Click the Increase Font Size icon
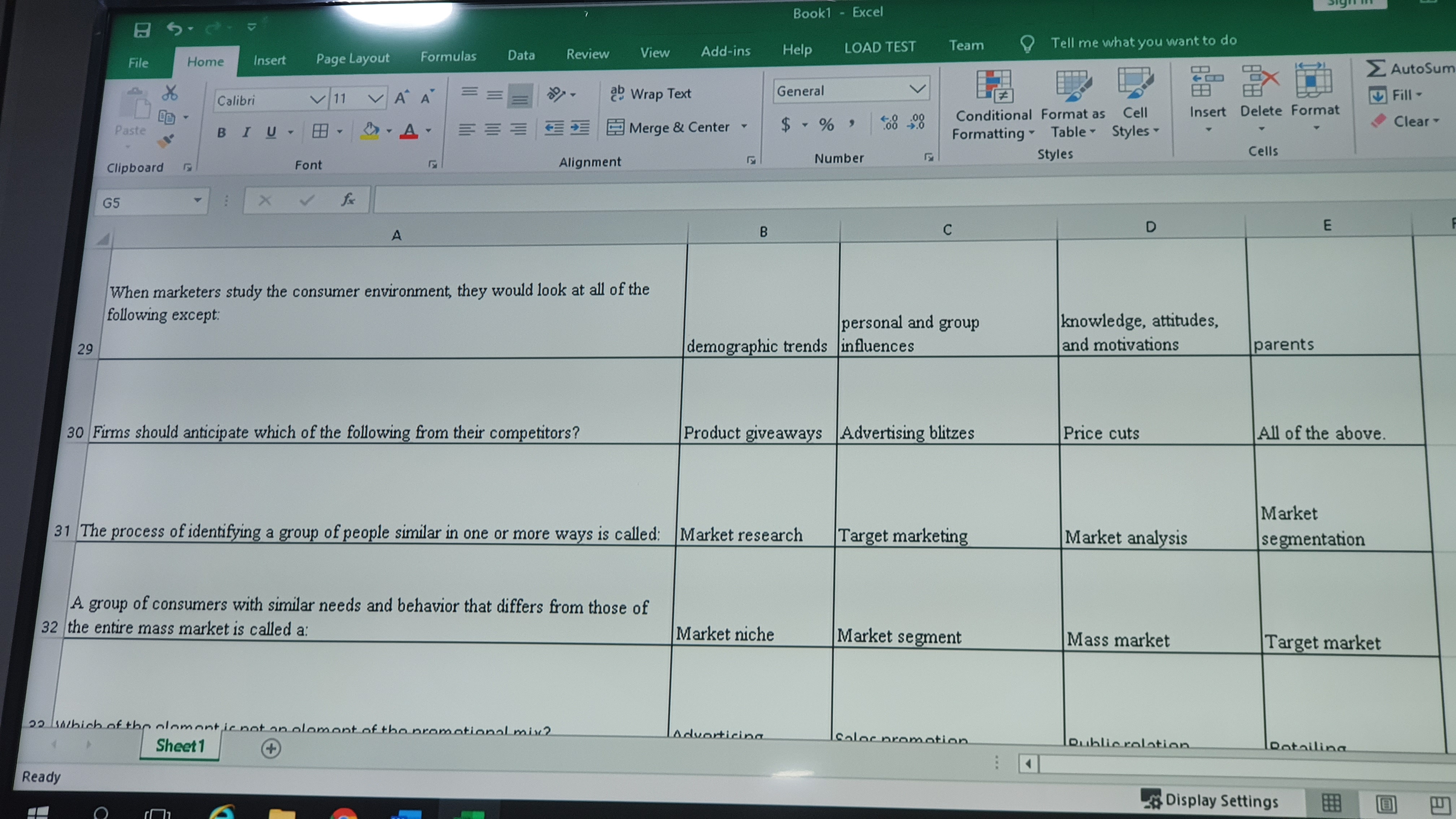The width and height of the screenshot is (1456, 819). click(x=401, y=98)
